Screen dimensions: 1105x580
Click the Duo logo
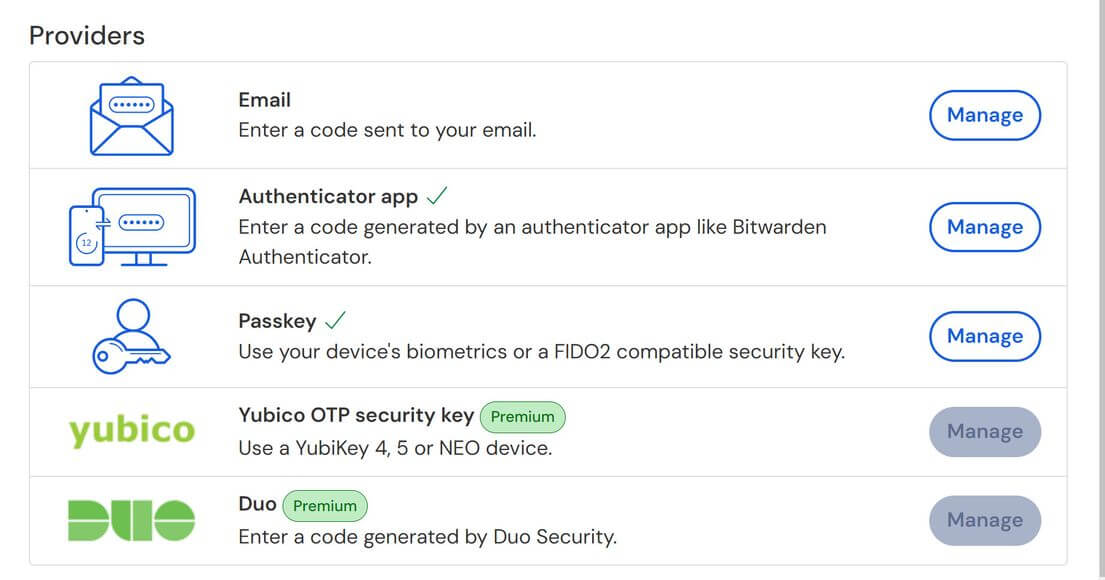[132, 520]
